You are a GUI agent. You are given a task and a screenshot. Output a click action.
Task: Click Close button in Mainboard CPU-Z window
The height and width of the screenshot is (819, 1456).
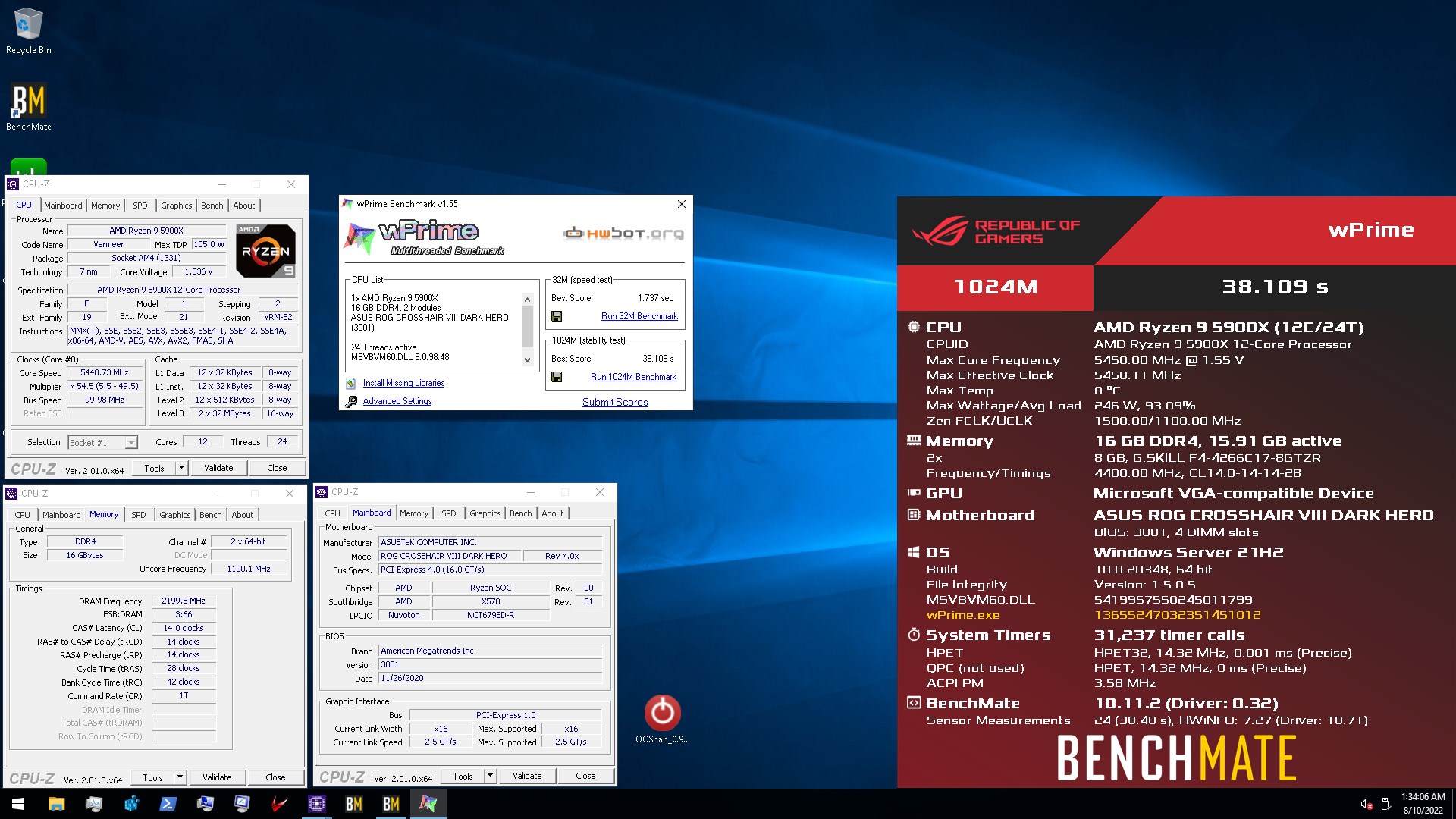click(585, 776)
